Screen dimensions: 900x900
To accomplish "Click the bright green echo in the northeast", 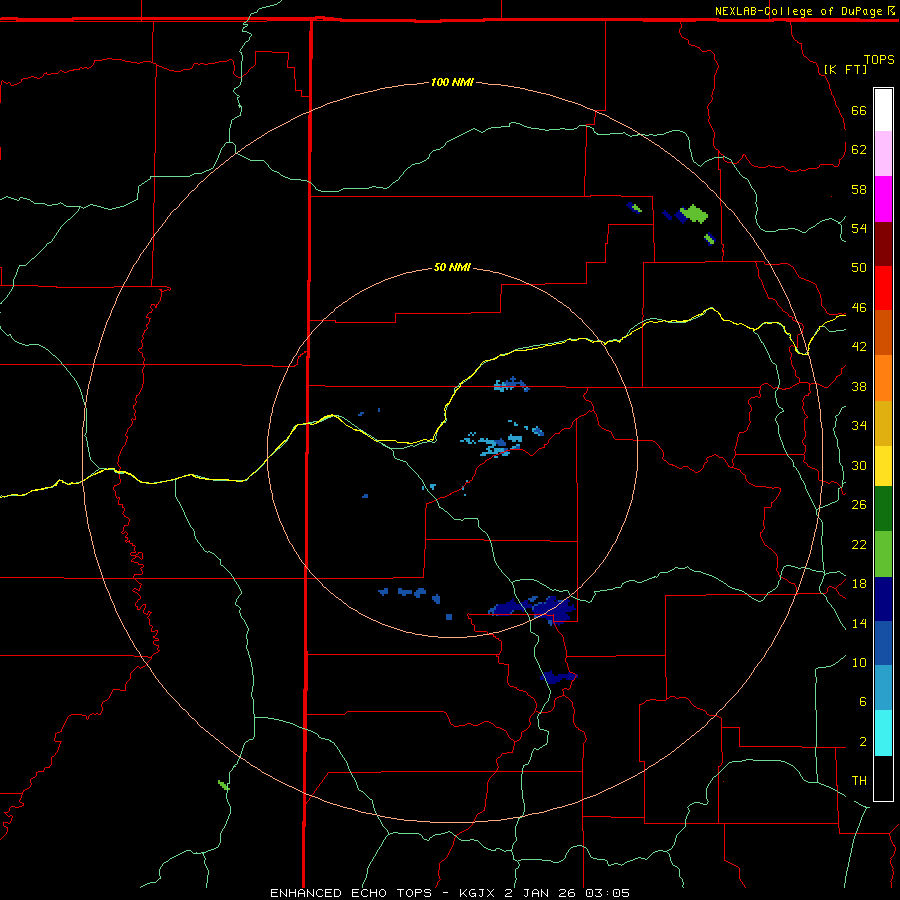I will tap(695, 214).
